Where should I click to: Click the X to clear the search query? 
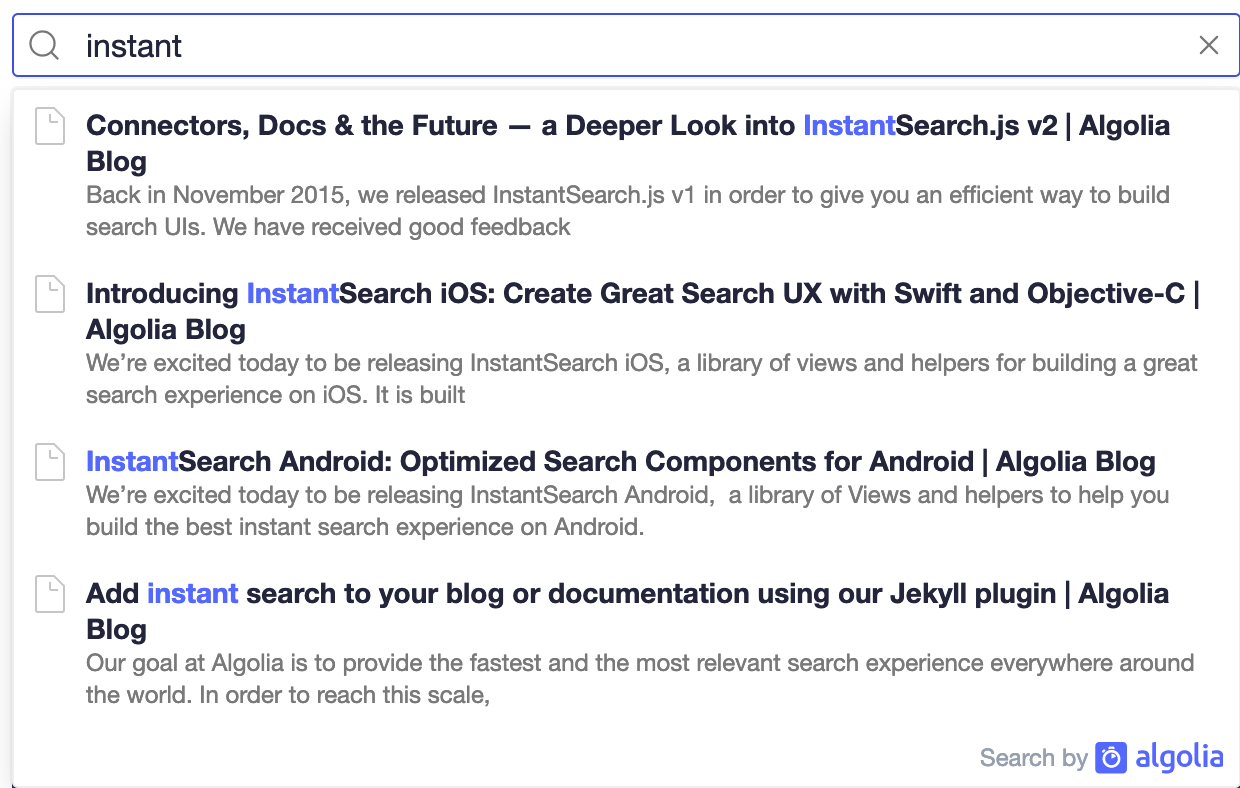tap(1209, 45)
